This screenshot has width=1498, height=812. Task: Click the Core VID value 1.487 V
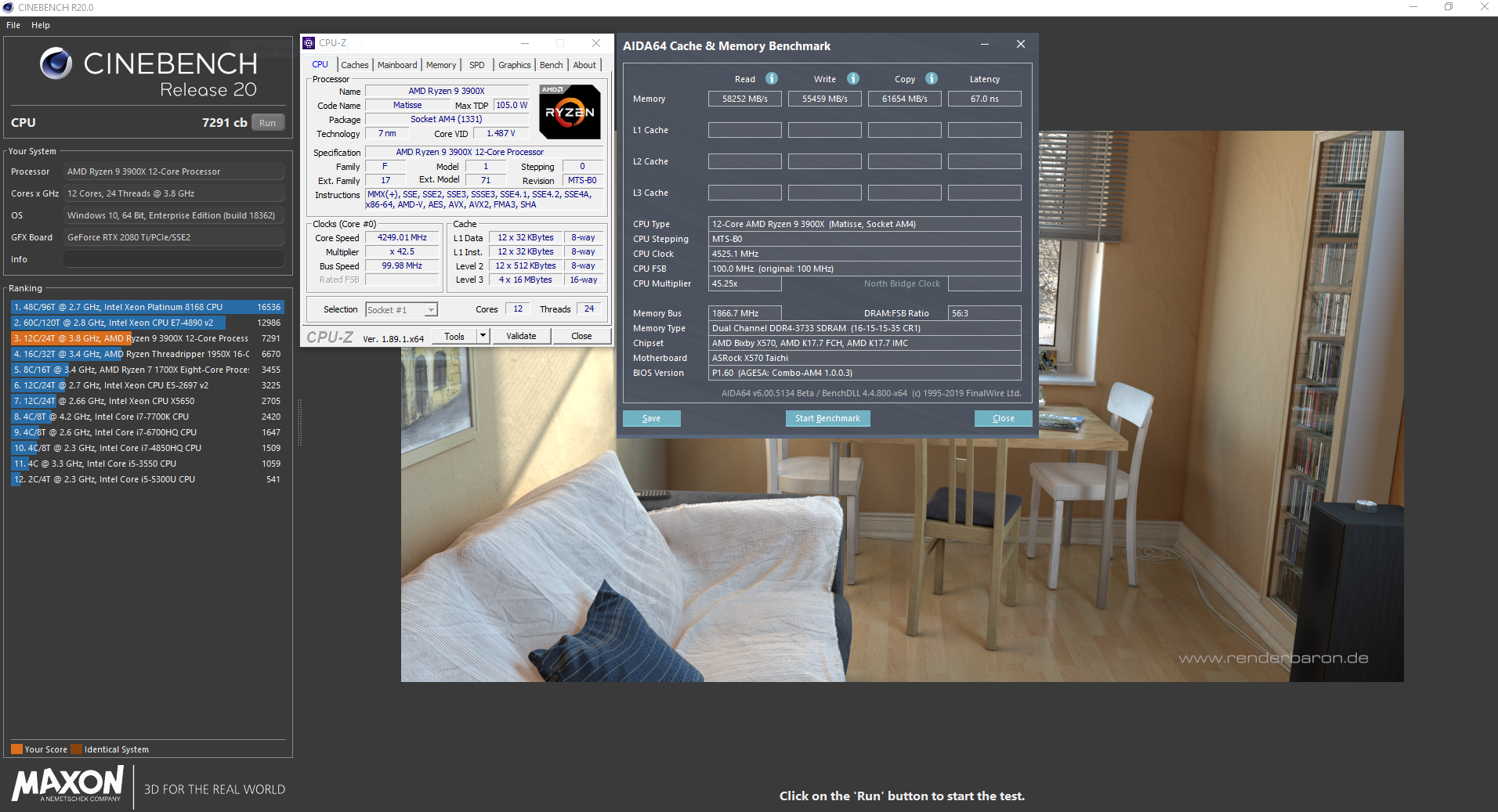pos(501,133)
